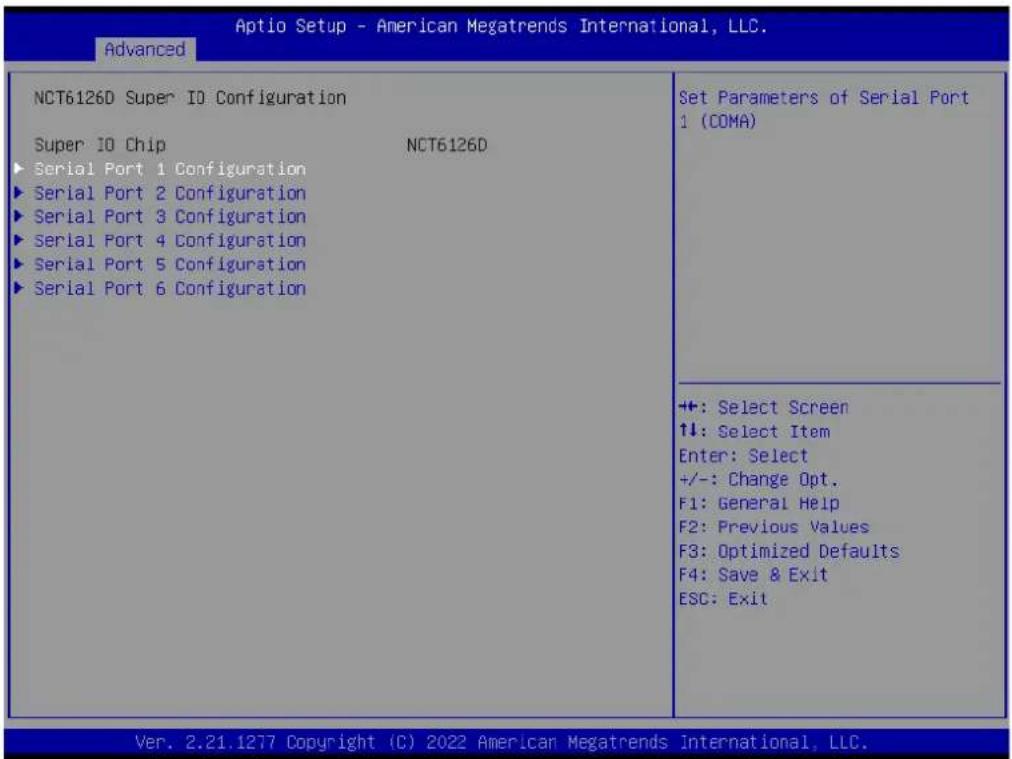Open Serial Port 3 Configuration submenu
1012x759 pixels.
[x=170, y=217]
